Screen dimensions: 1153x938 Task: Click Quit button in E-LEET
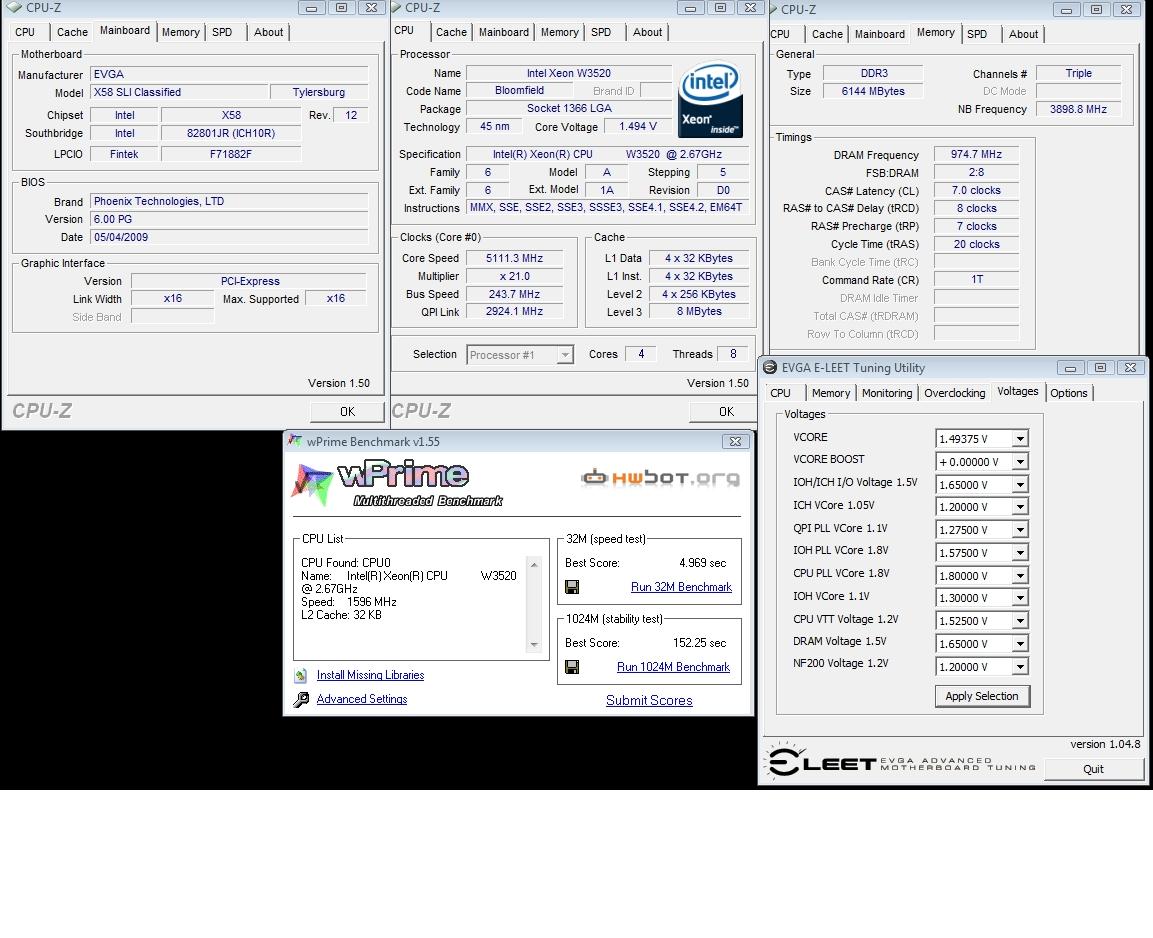pos(1093,769)
